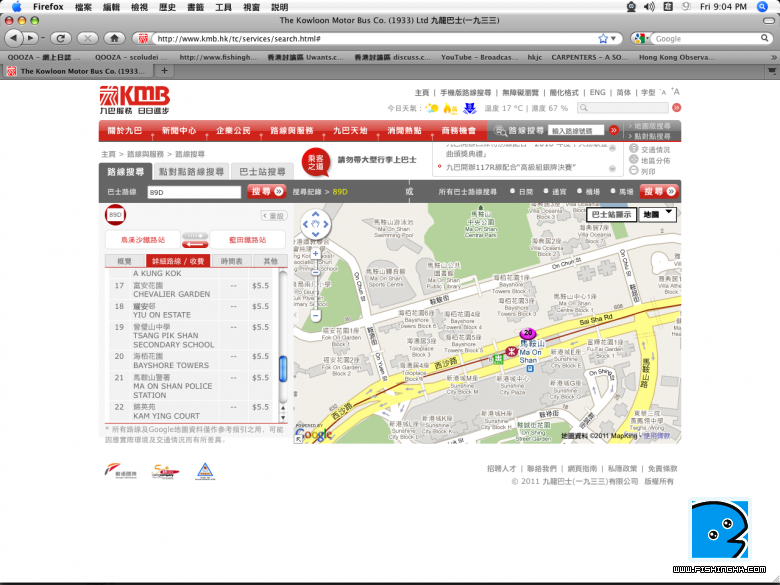Switch to the 時間表 timetable tab
This screenshot has width=780, height=585.
click(232, 261)
